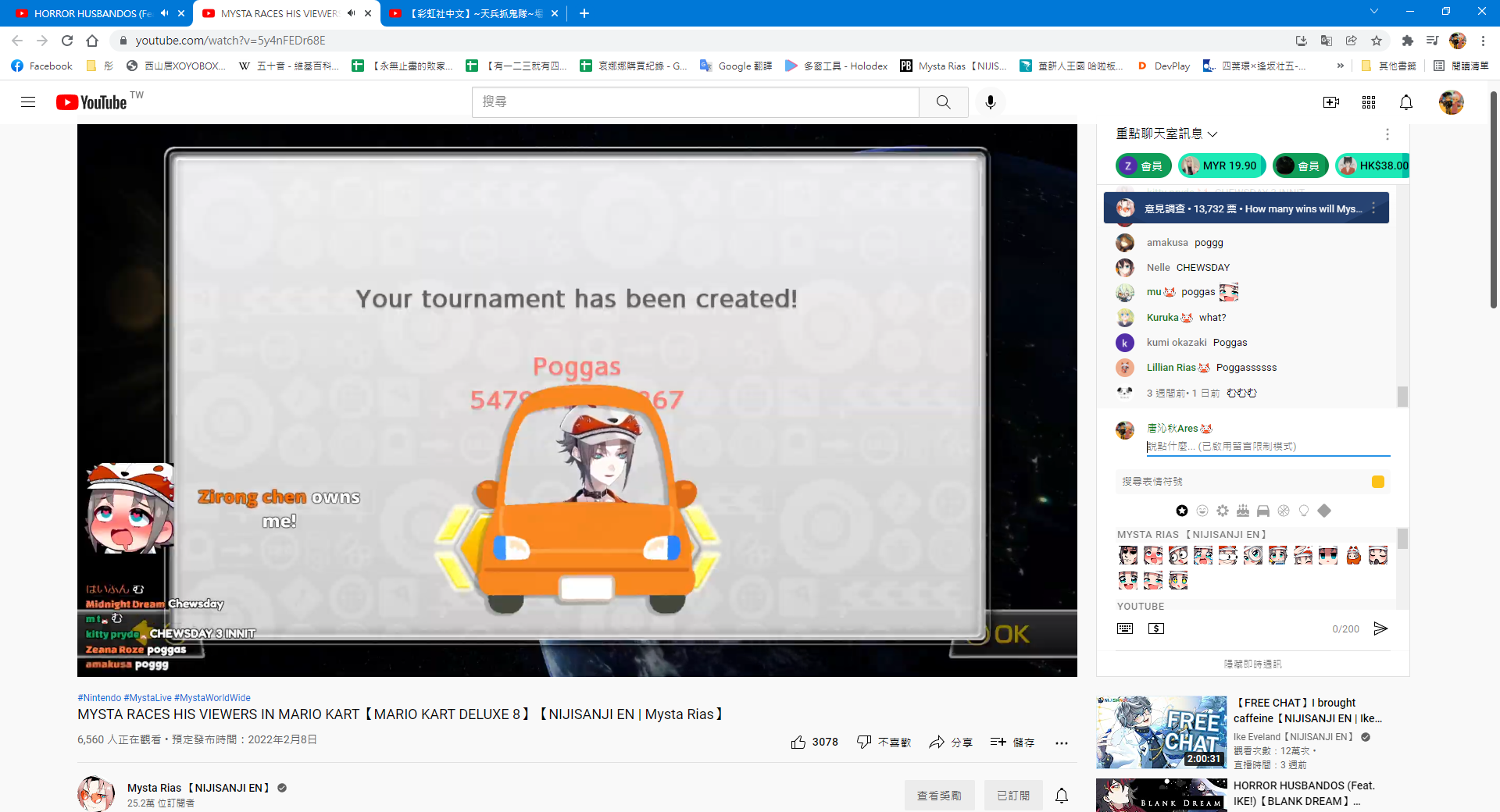Dislike the video (不喜歡)
The image size is (1500, 812).
(x=884, y=742)
